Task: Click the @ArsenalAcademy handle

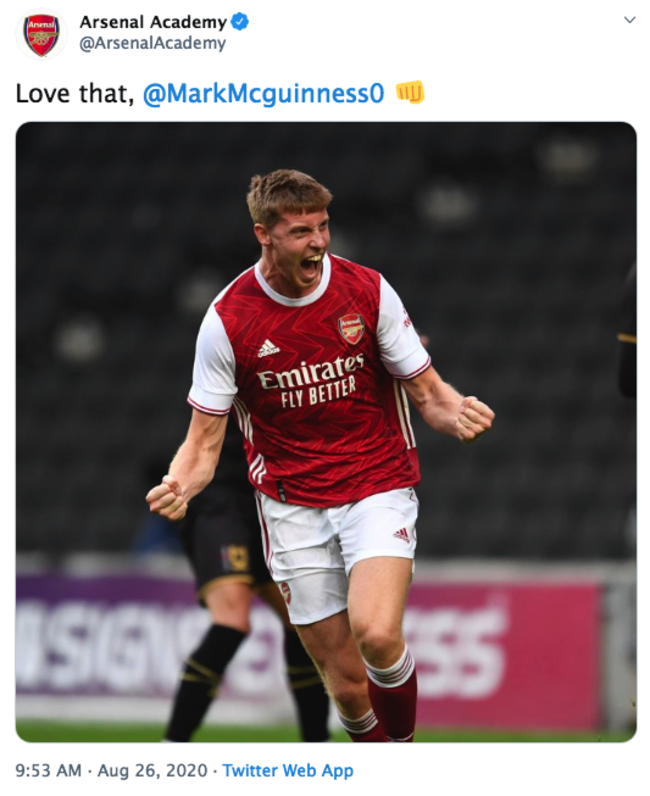Action: point(152,44)
